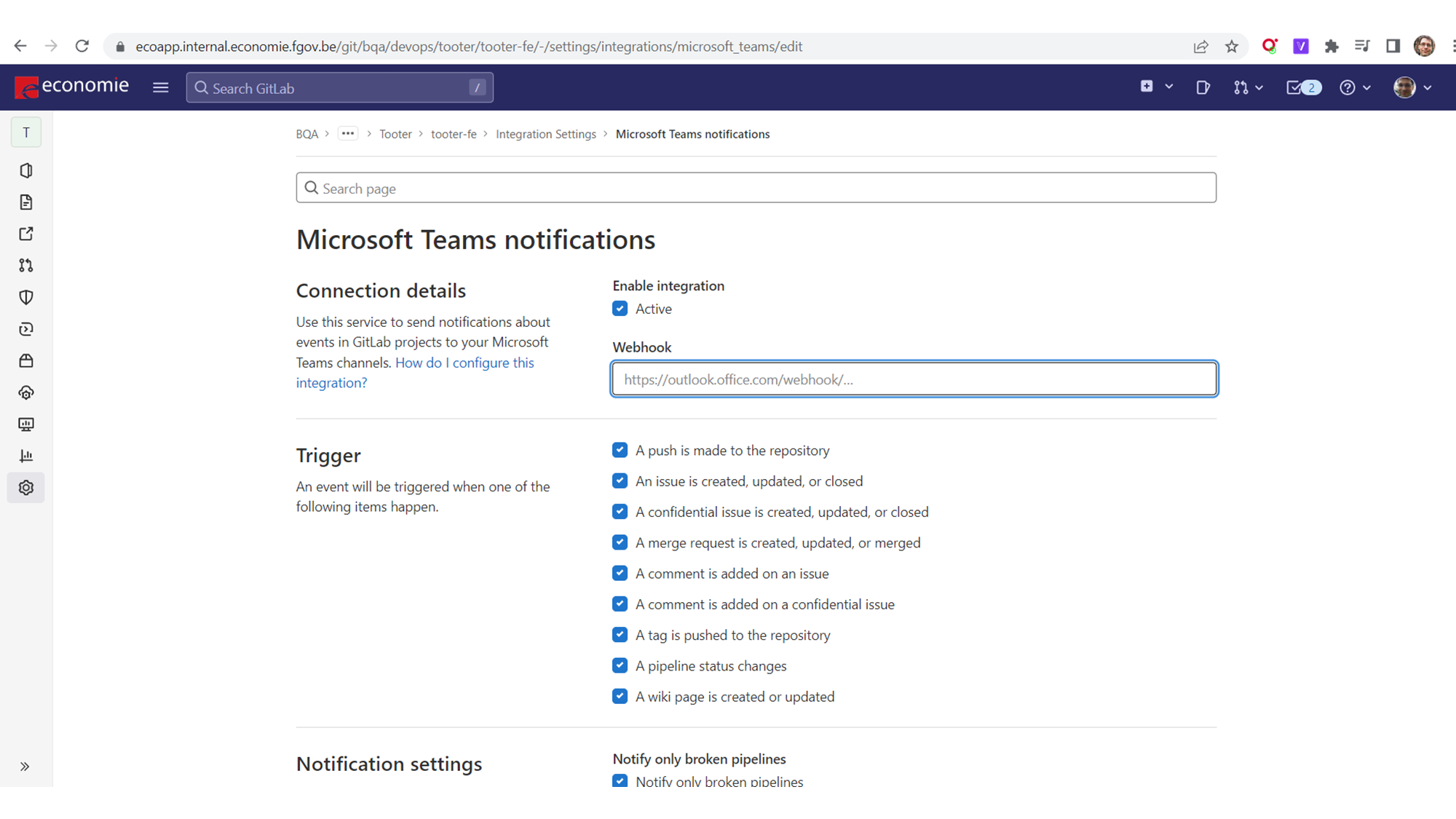
Task: Click the Webhook URL input field
Action: pyautogui.click(x=914, y=379)
